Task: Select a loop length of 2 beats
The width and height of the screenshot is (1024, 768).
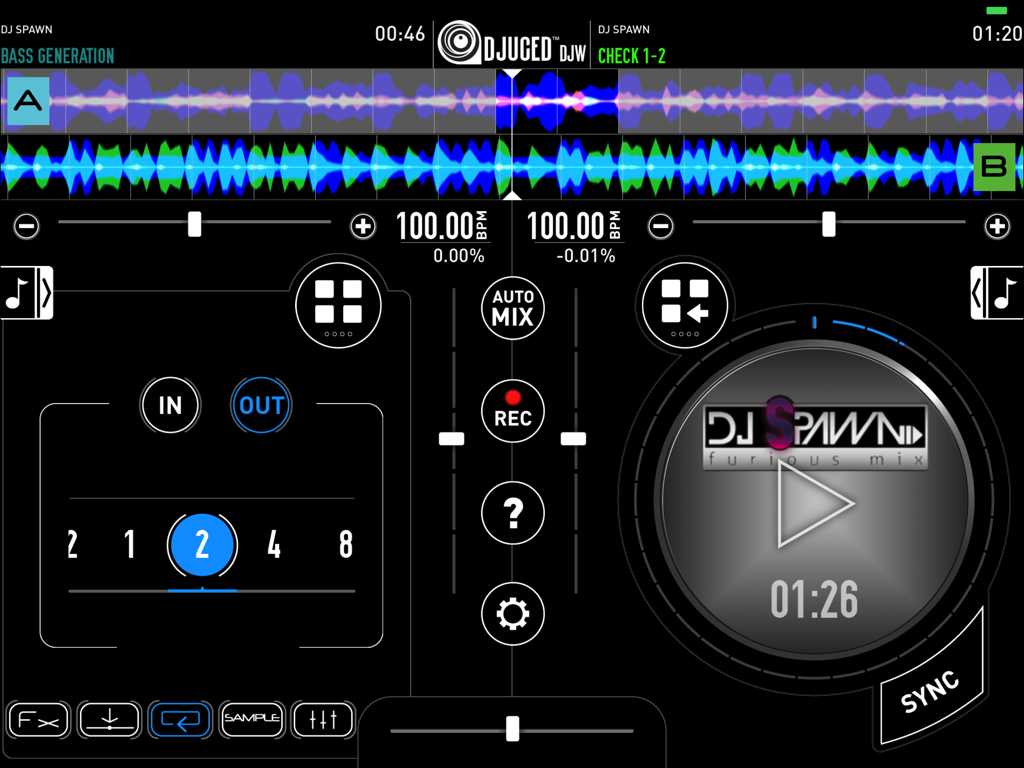Action: point(203,544)
